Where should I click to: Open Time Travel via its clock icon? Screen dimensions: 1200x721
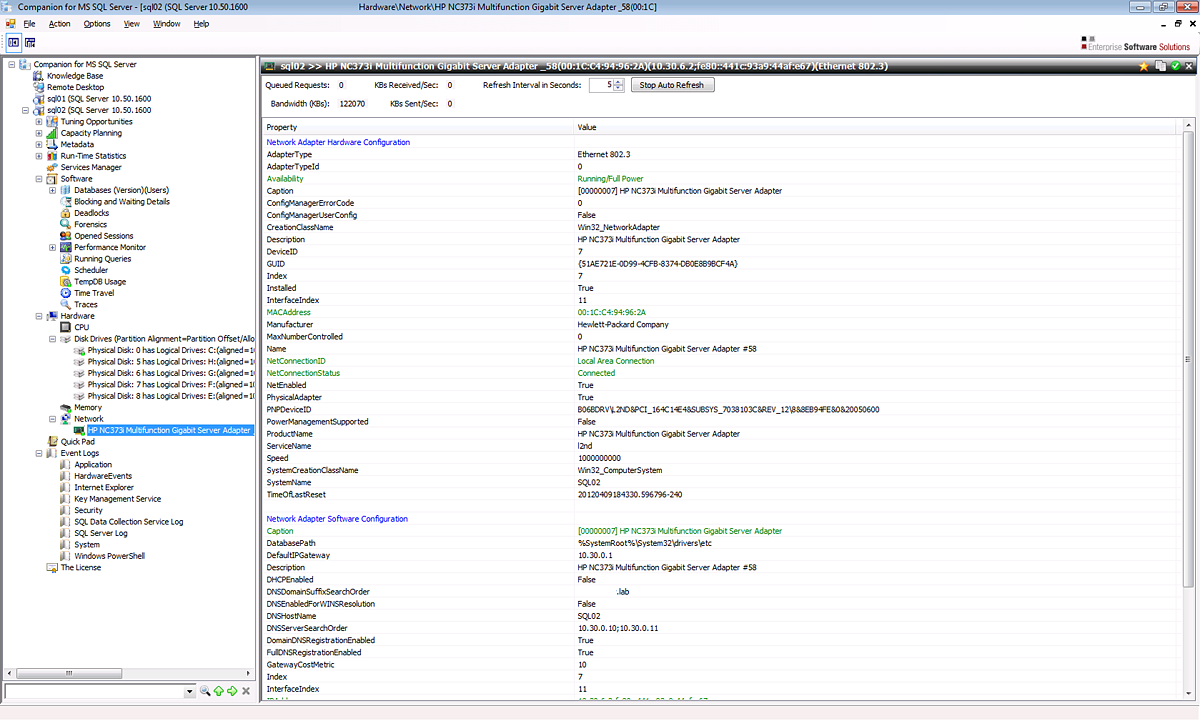coord(66,293)
